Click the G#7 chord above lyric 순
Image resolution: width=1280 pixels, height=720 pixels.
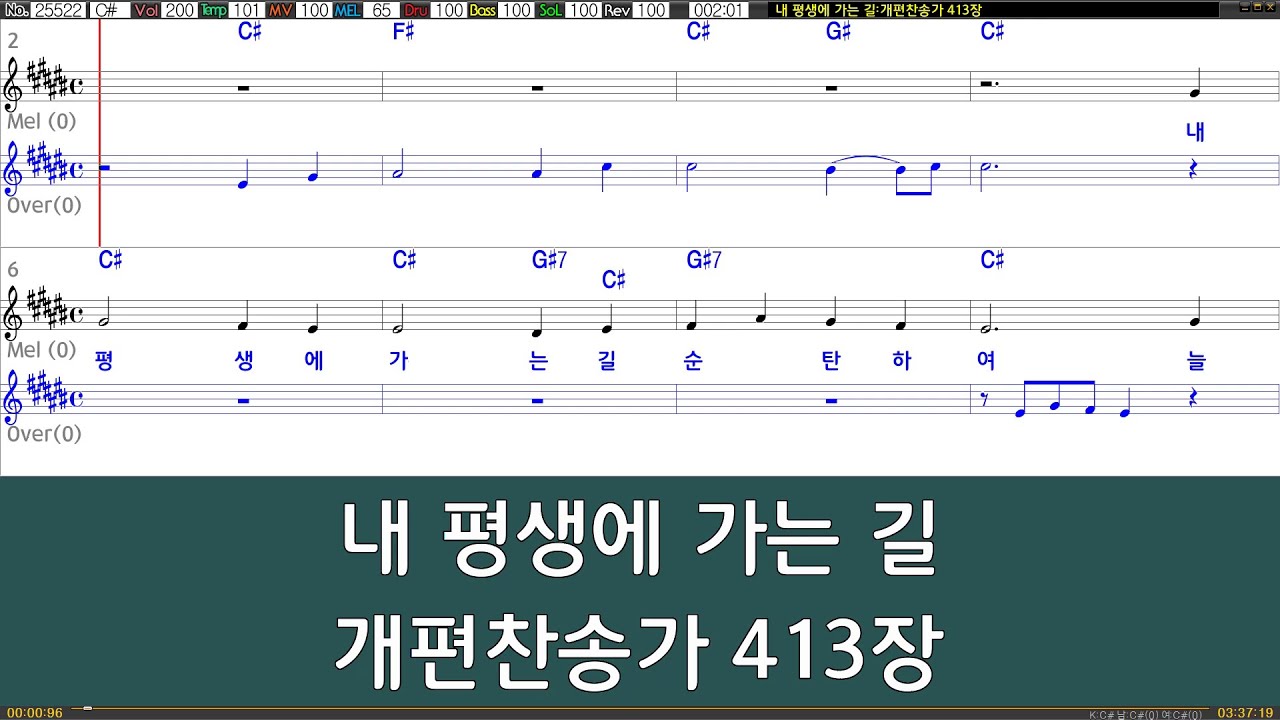[x=704, y=260]
